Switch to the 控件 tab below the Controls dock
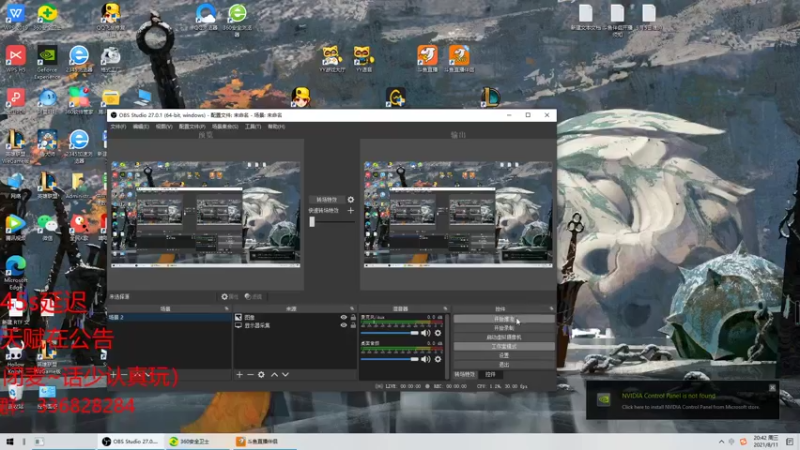 pyautogui.click(x=490, y=374)
